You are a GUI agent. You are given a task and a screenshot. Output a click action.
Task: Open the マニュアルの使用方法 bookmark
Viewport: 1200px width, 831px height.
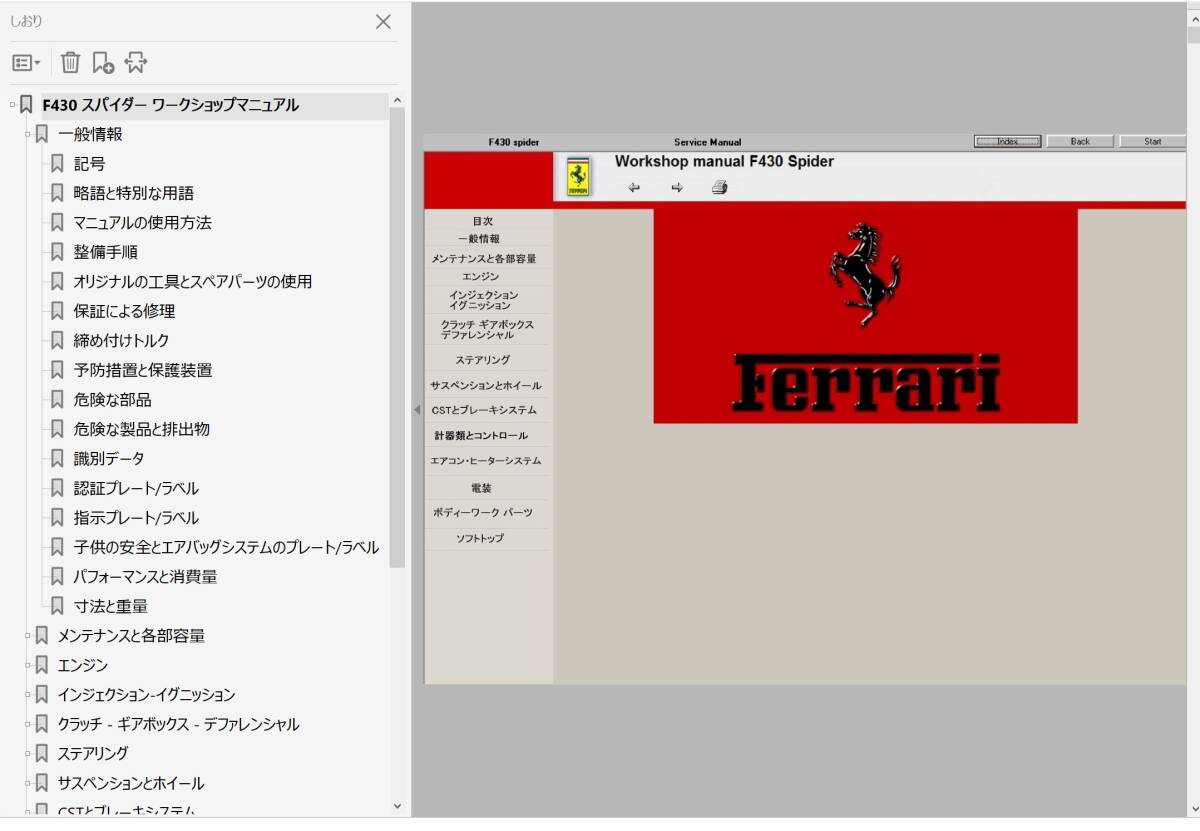142,223
